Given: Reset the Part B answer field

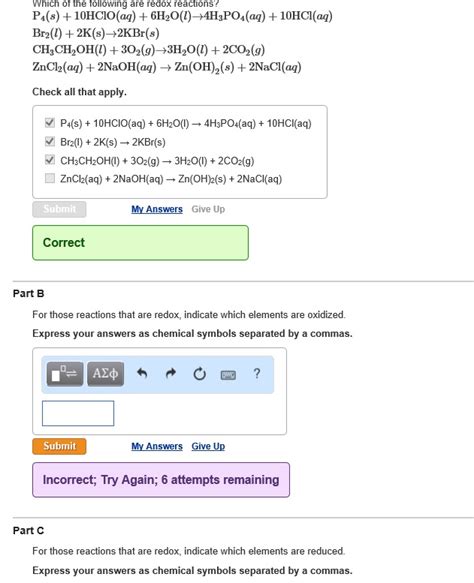Looking at the screenshot, I should pyautogui.click(x=200, y=374).
